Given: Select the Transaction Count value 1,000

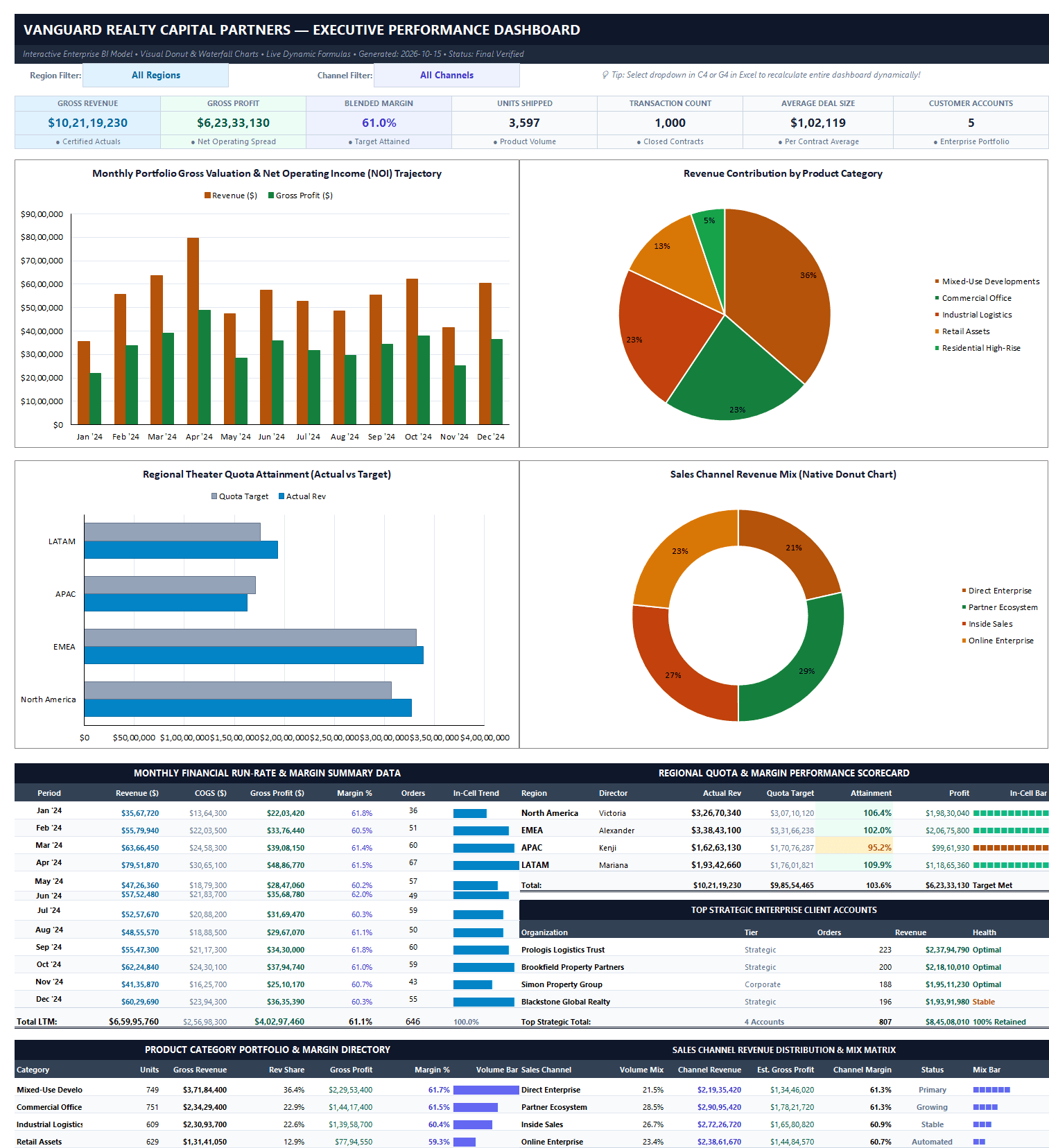Looking at the screenshot, I should [670, 123].
